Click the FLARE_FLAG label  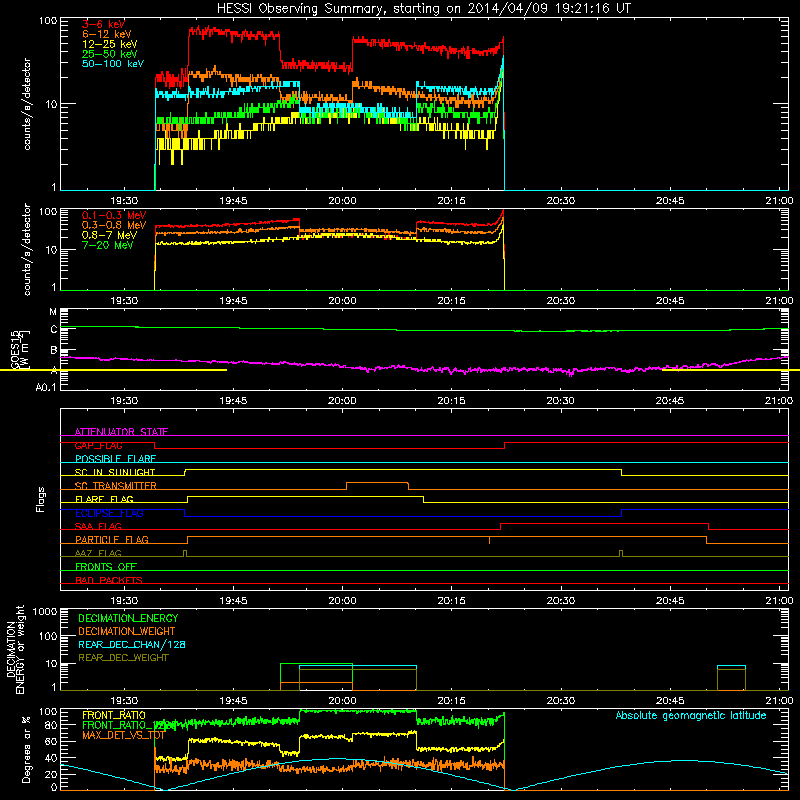coord(104,499)
